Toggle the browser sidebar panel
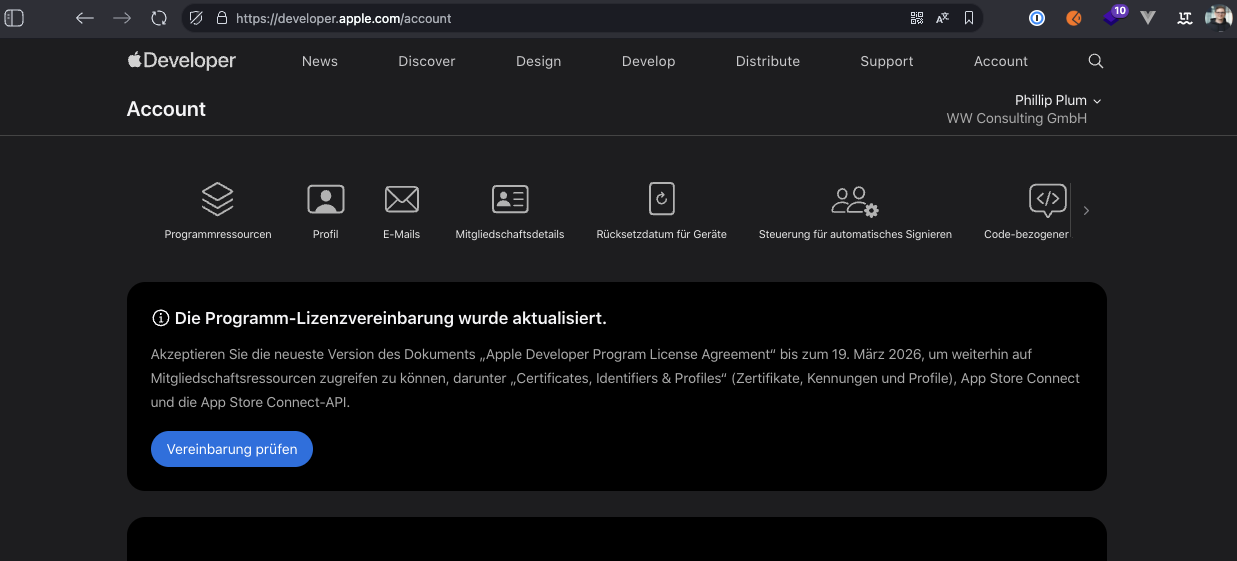This screenshot has height=561, width=1237. click(15, 18)
